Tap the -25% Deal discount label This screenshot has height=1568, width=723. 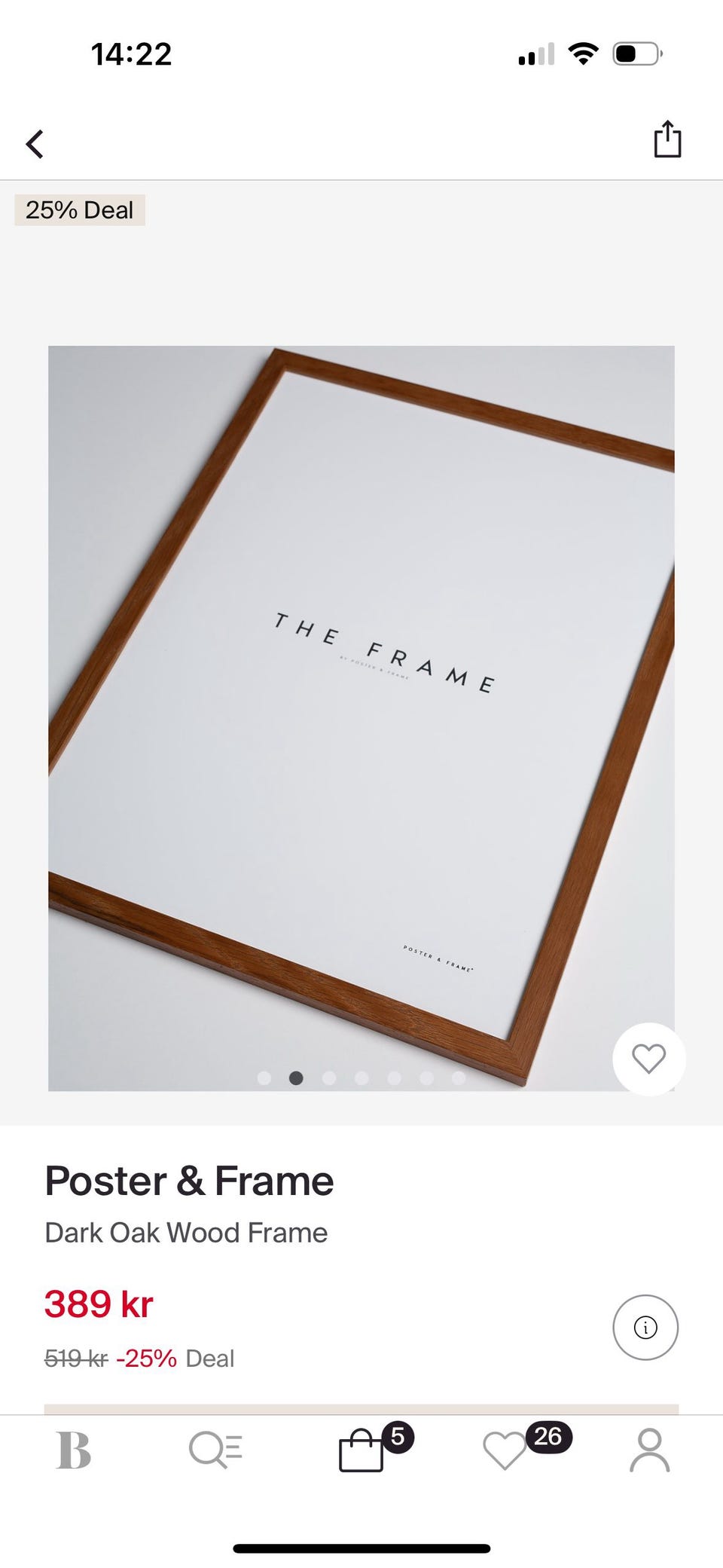click(x=175, y=1359)
